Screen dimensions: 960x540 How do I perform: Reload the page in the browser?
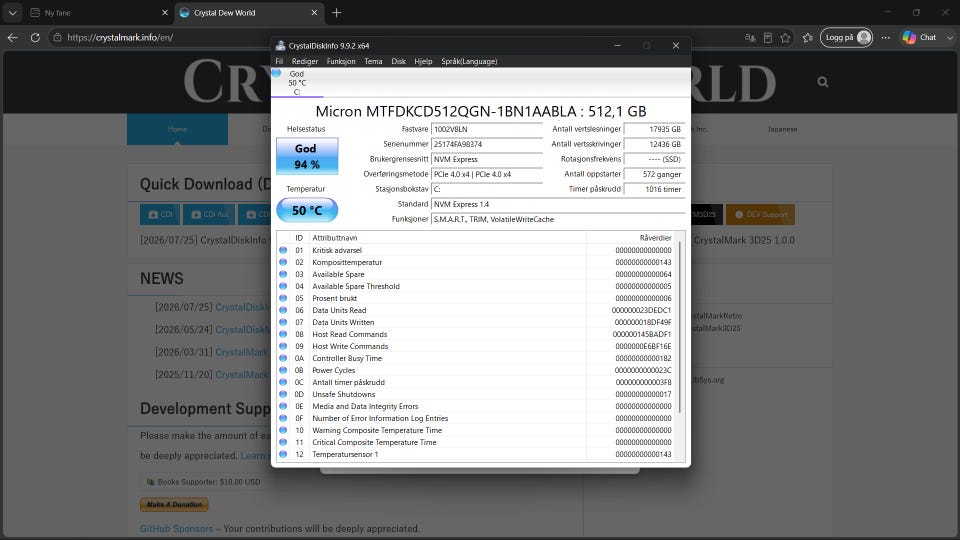pyautogui.click(x=36, y=37)
